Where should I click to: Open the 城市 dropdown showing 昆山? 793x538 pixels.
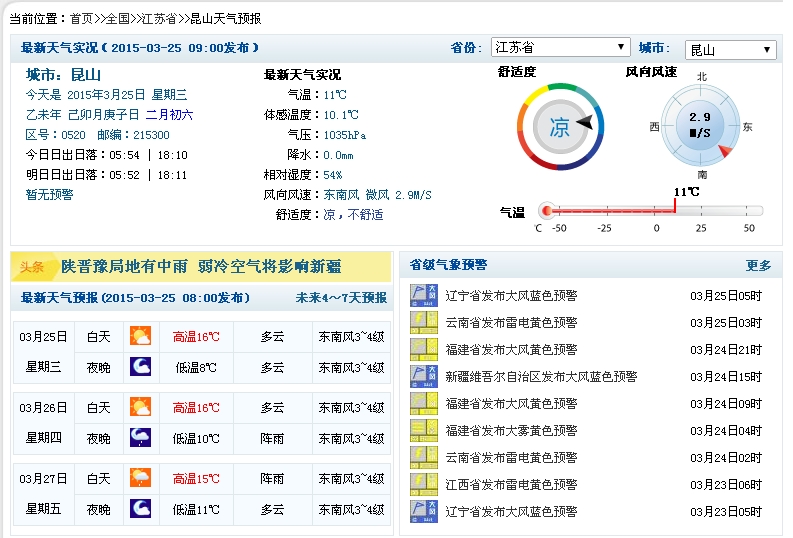[x=730, y=50]
